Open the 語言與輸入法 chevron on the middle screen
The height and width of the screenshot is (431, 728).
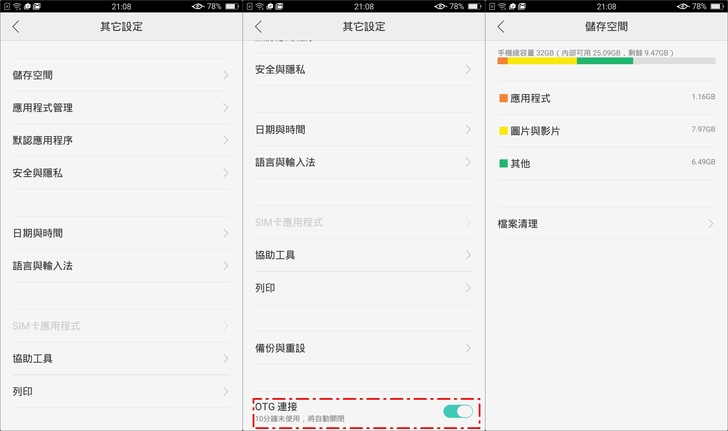(x=468, y=162)
